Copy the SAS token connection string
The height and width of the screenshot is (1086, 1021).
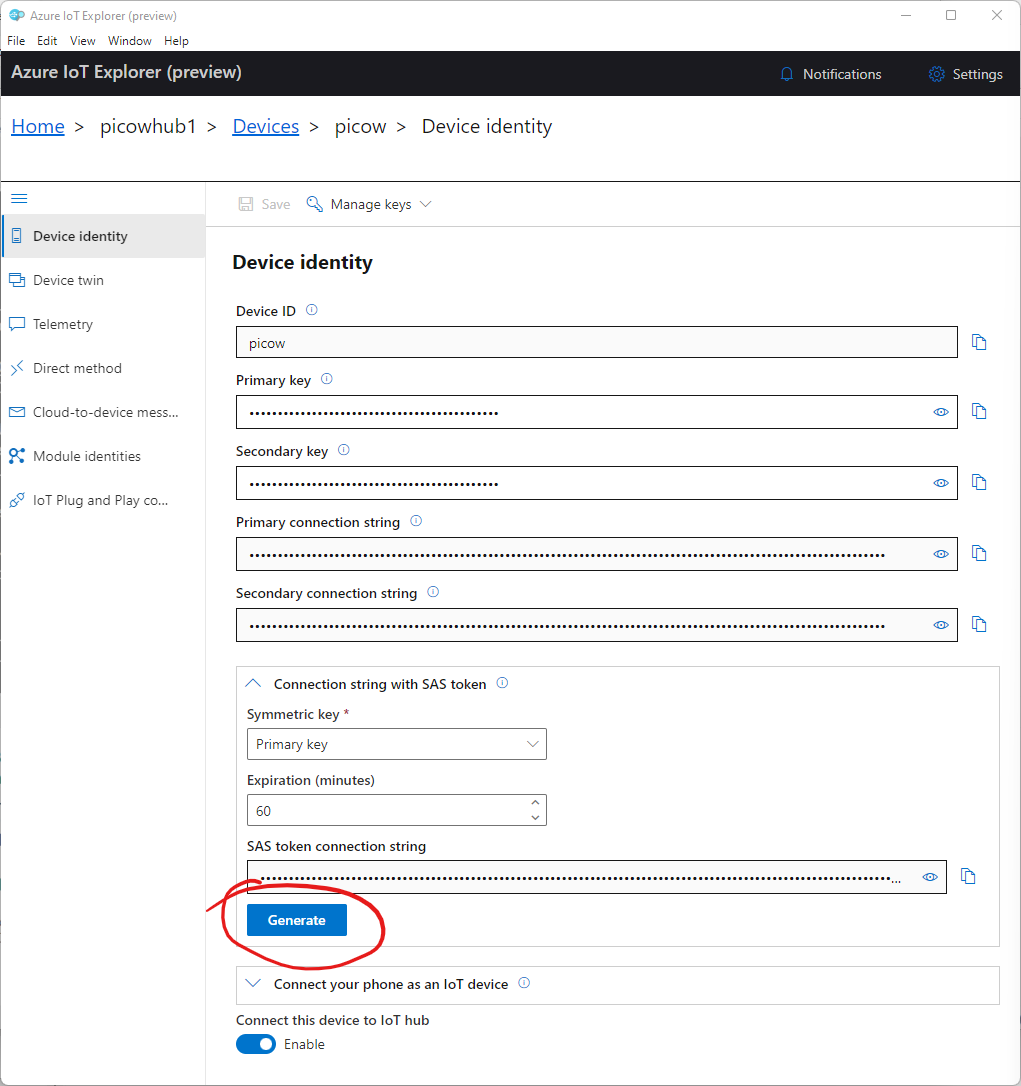coord(968,876)
